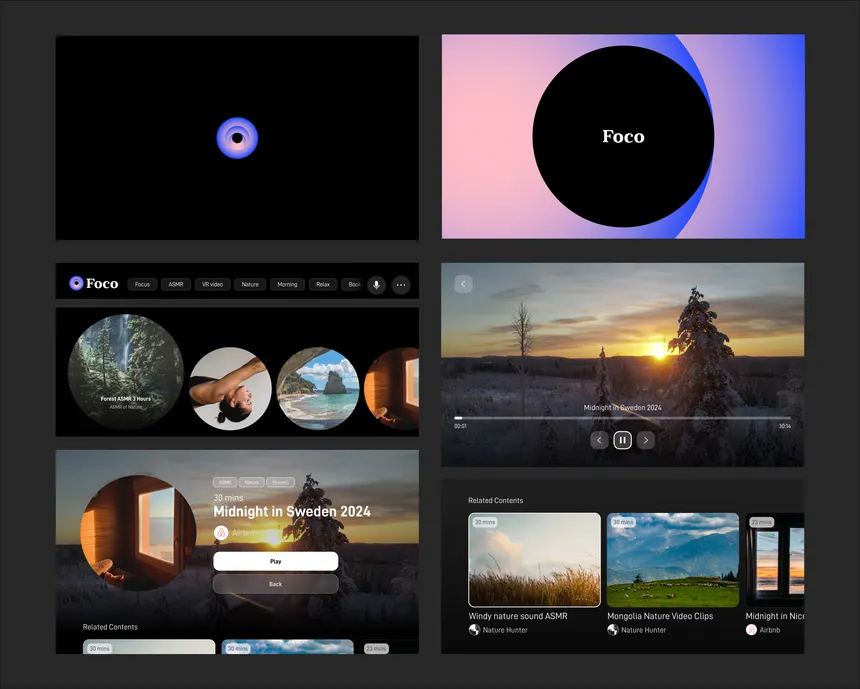Open the Midnight in Nice thumbnail
Image resolution: width=860 pixels, height=689 pixels.
pyautogui.click(x=775, y=560)
